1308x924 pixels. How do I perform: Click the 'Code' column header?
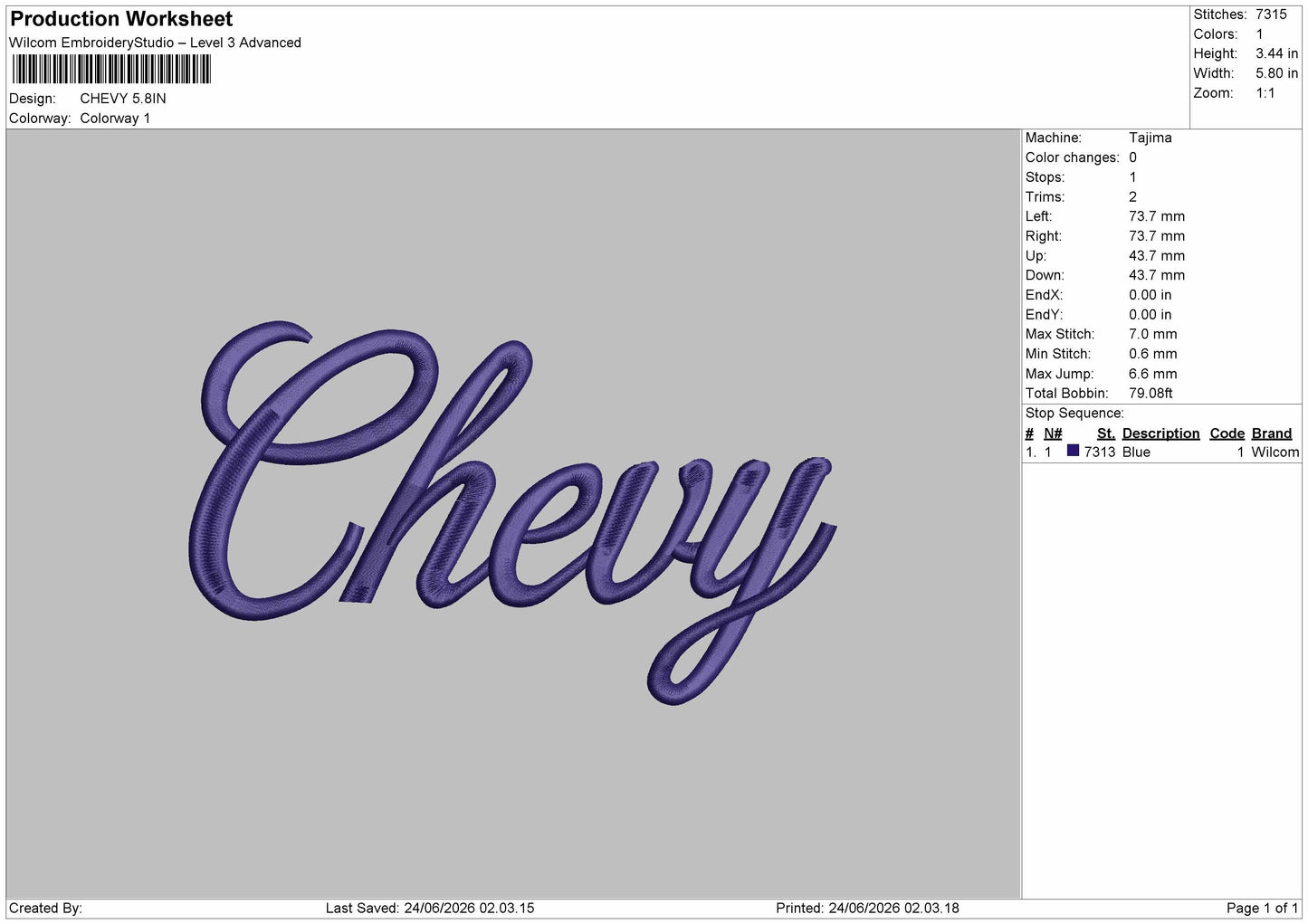click(1227, 433)
